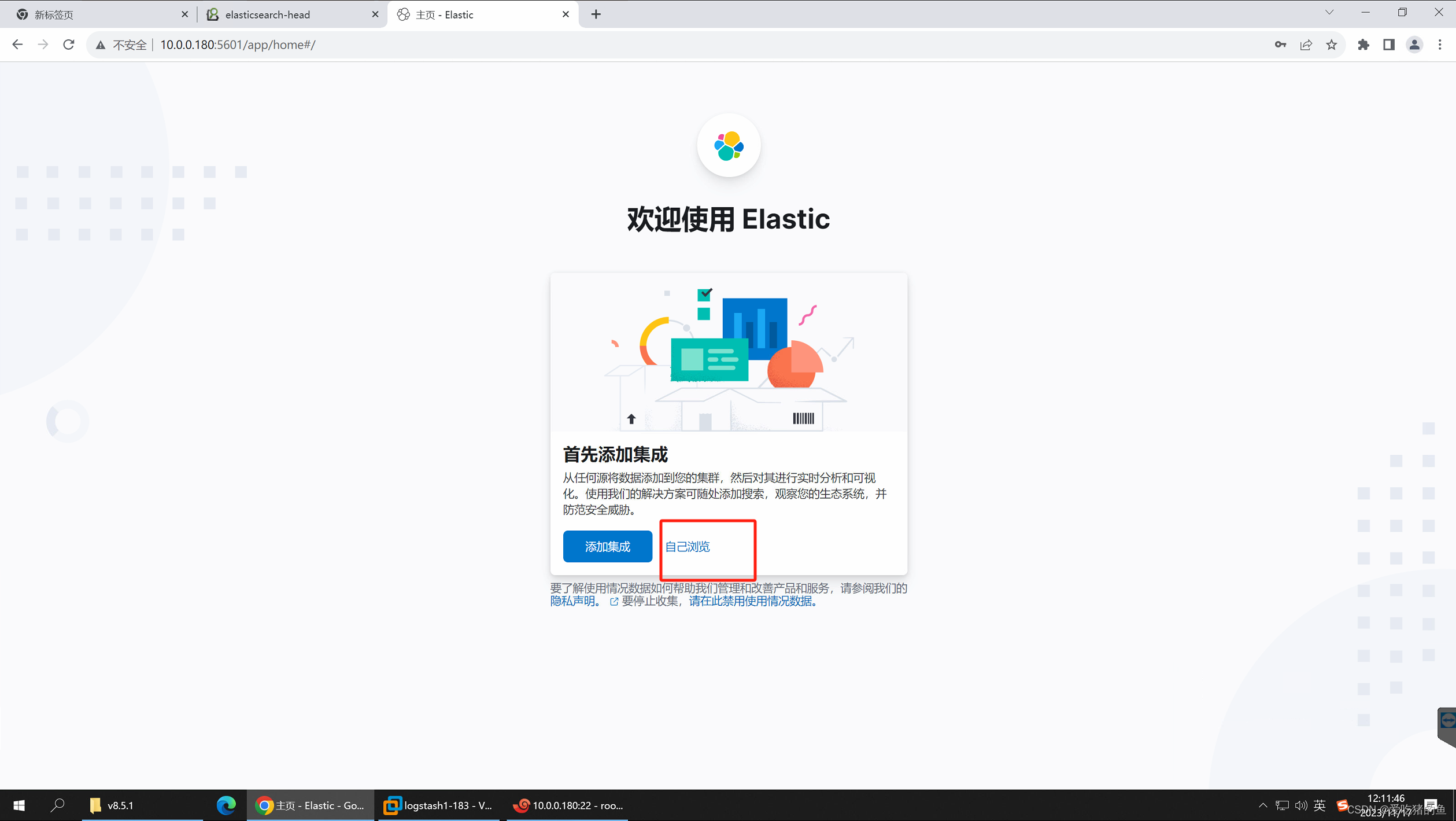Open the Chrome three-dot menu
Viewport: 1456px width, 821px height.
1440,45
